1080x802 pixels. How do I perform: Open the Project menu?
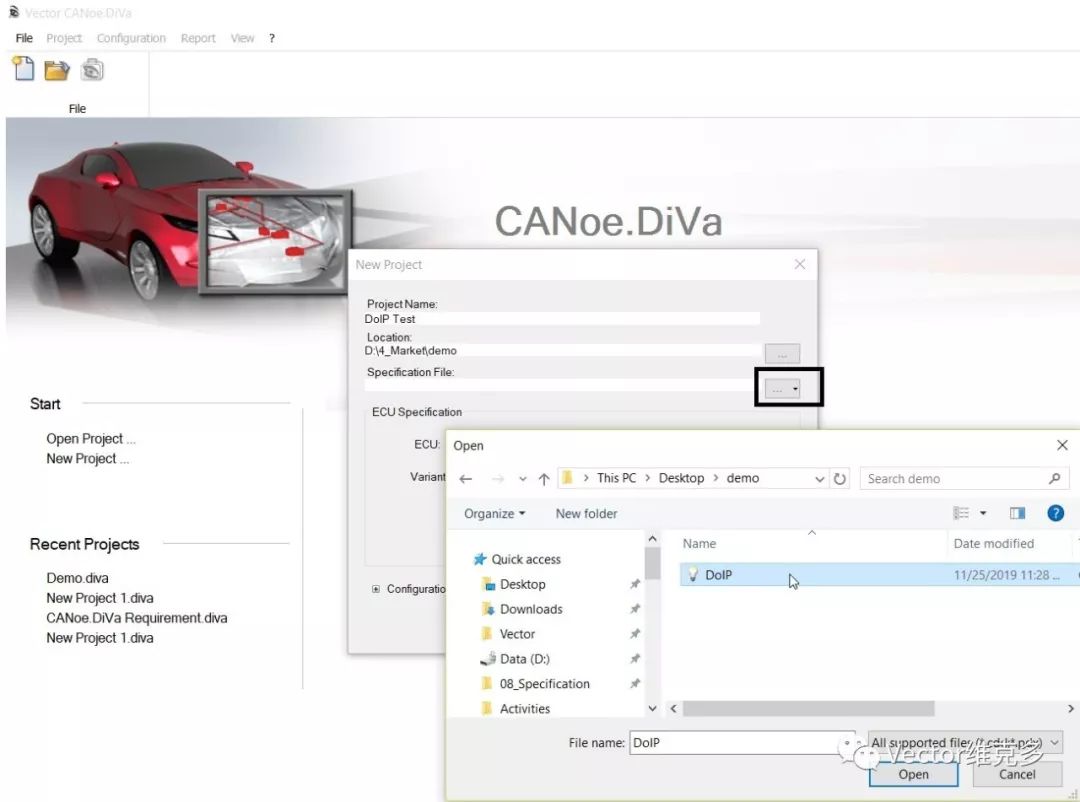tap(64, 38)
